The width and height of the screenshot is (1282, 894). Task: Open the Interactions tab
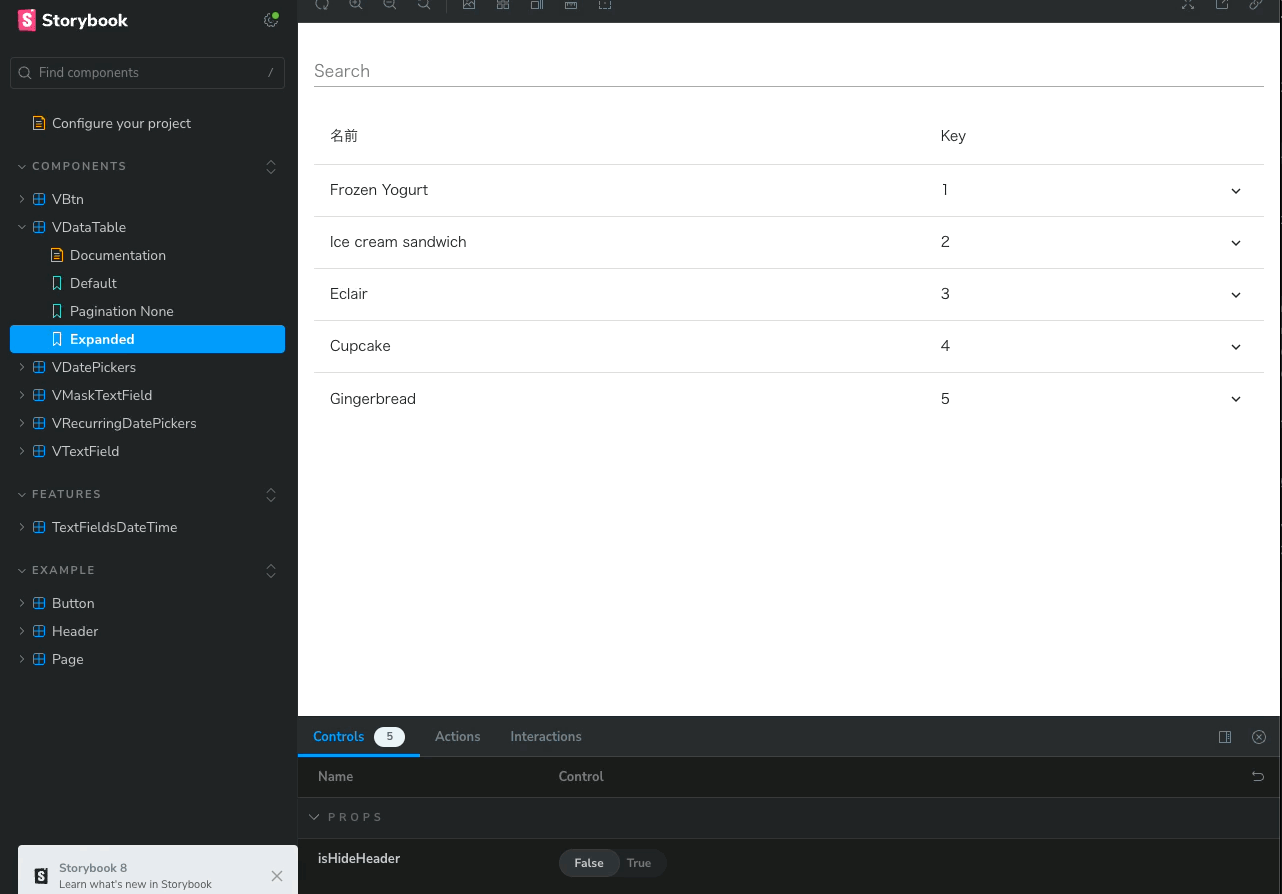point(545,736)
